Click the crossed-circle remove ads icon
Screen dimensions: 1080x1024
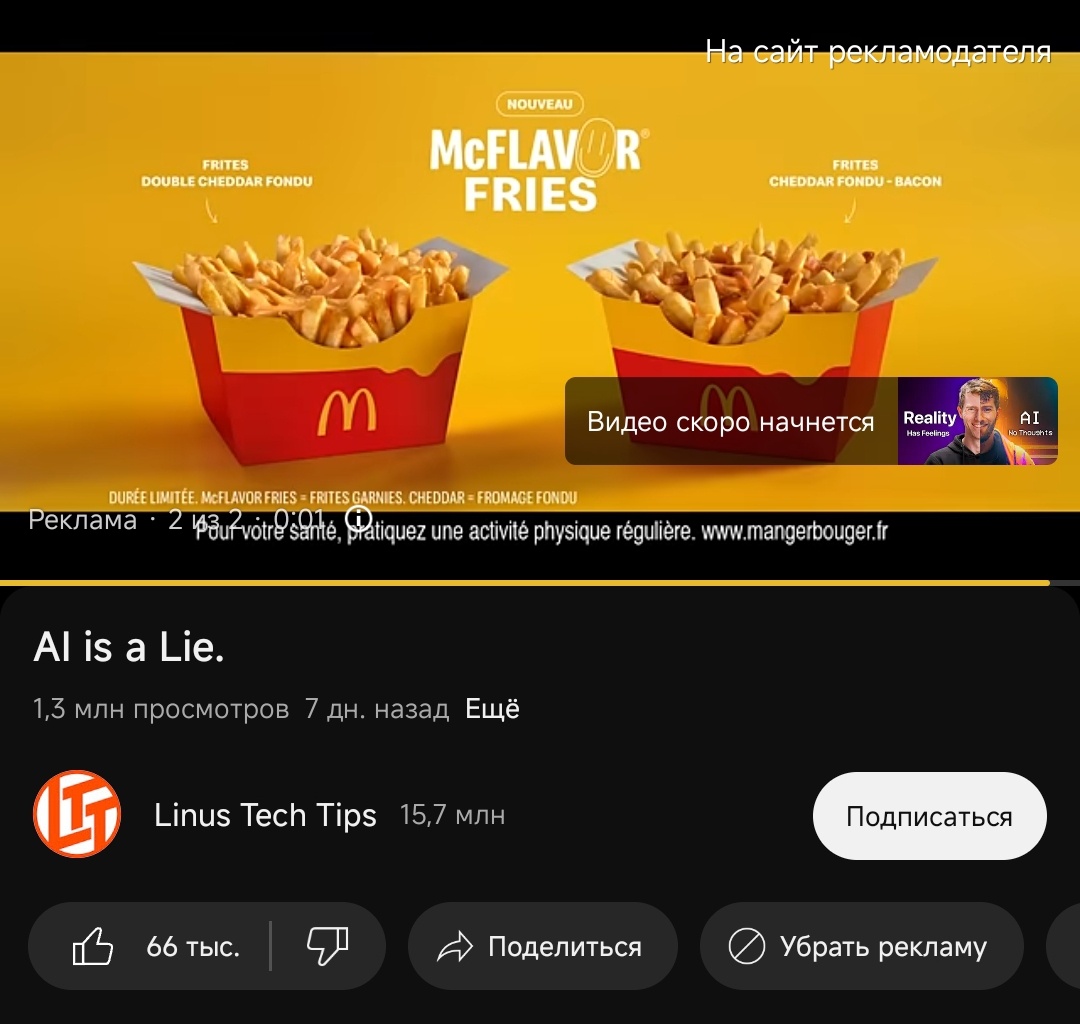(x=747, y=946)
